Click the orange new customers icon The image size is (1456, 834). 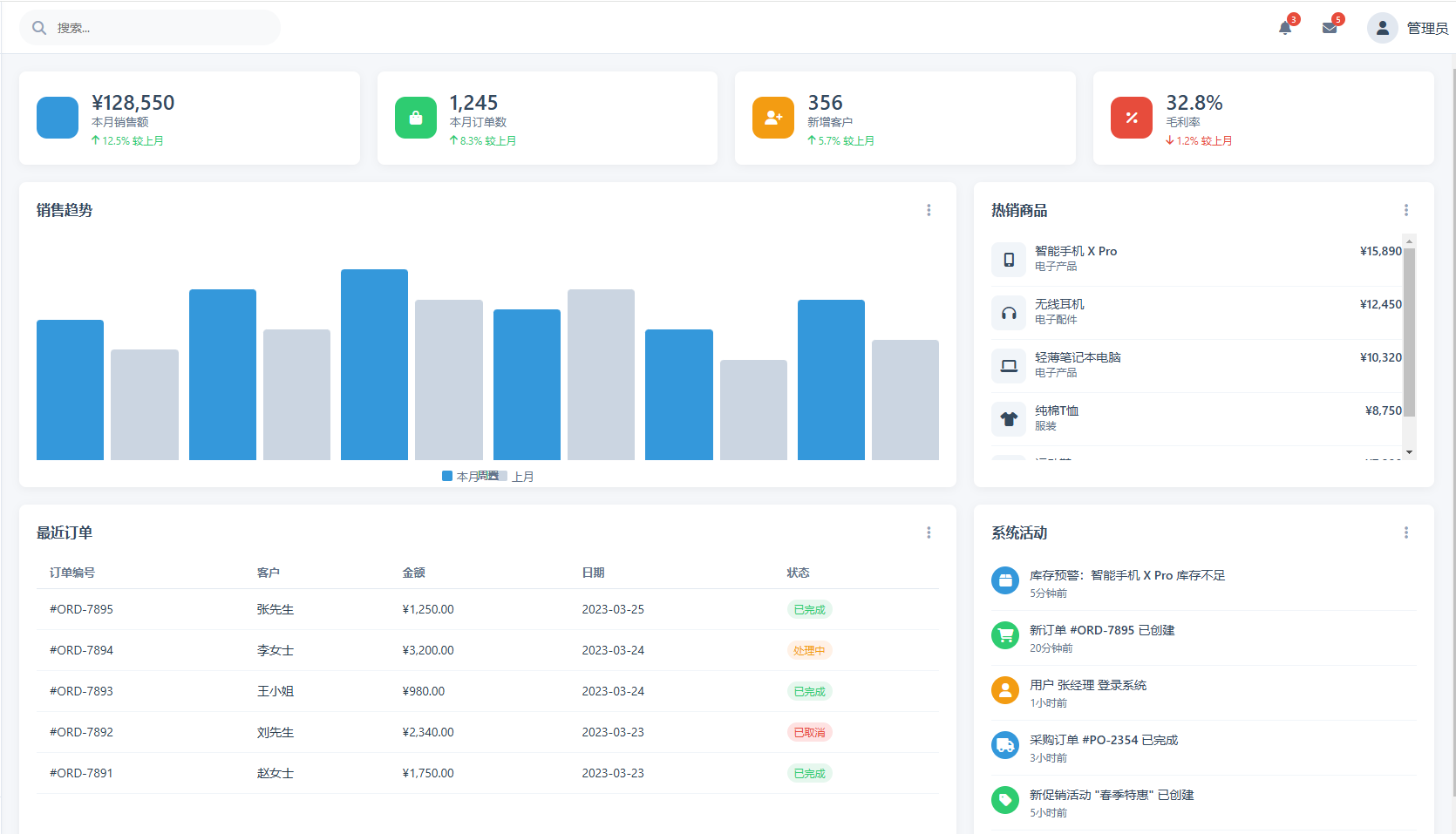point(772,118)
